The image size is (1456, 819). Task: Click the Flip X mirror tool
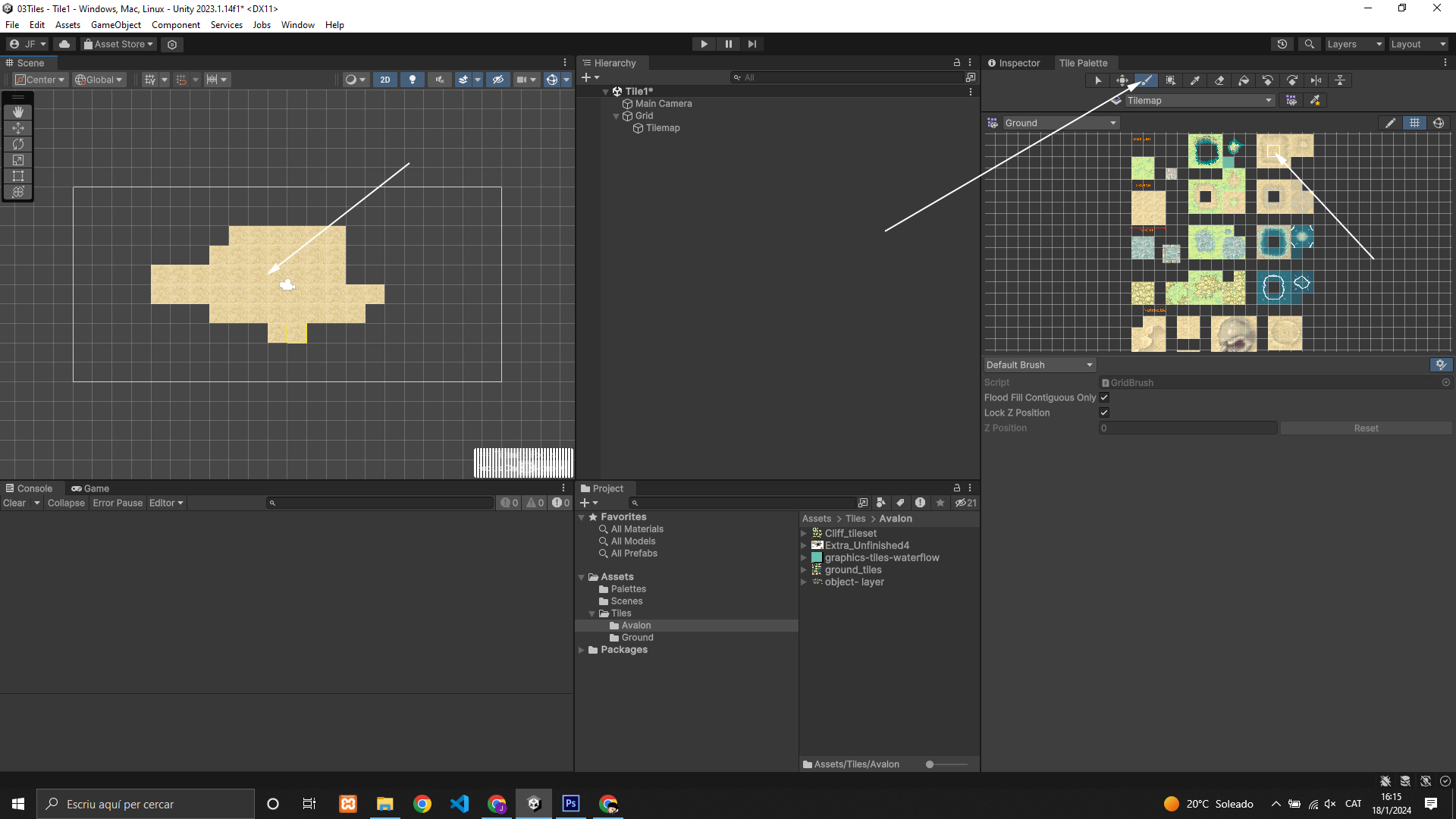1316,80
